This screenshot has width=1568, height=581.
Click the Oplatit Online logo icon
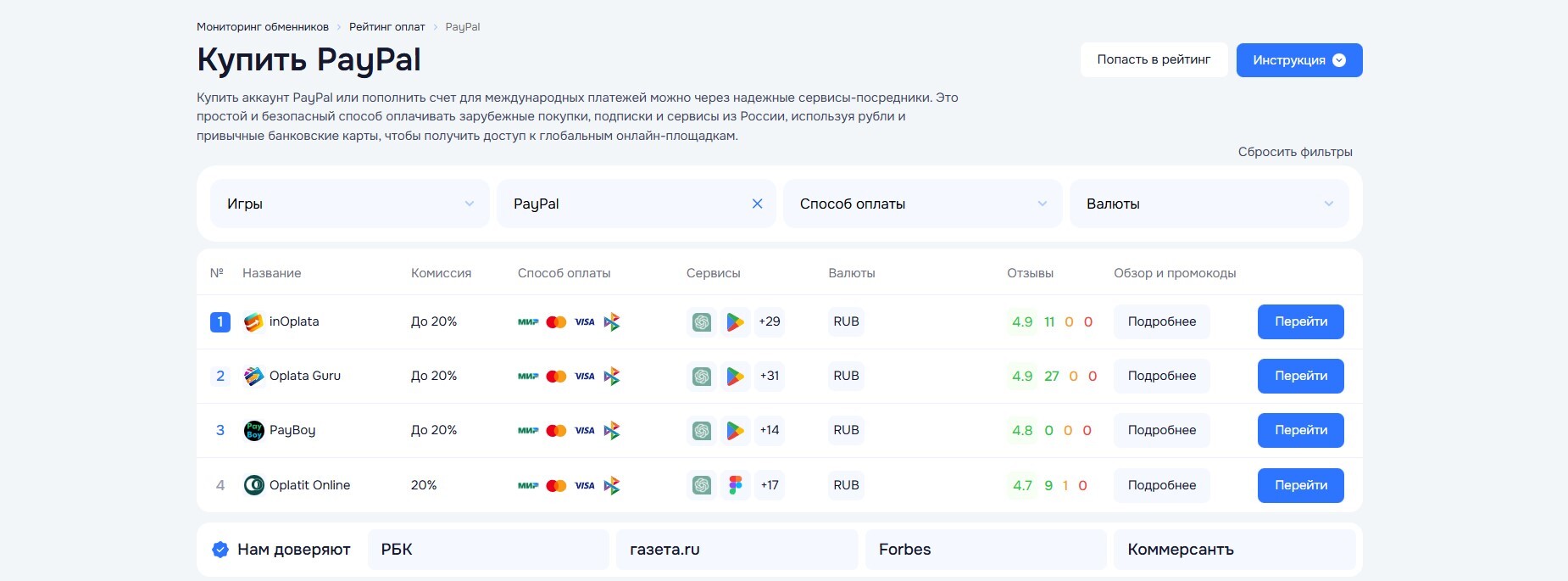[253, 485]
